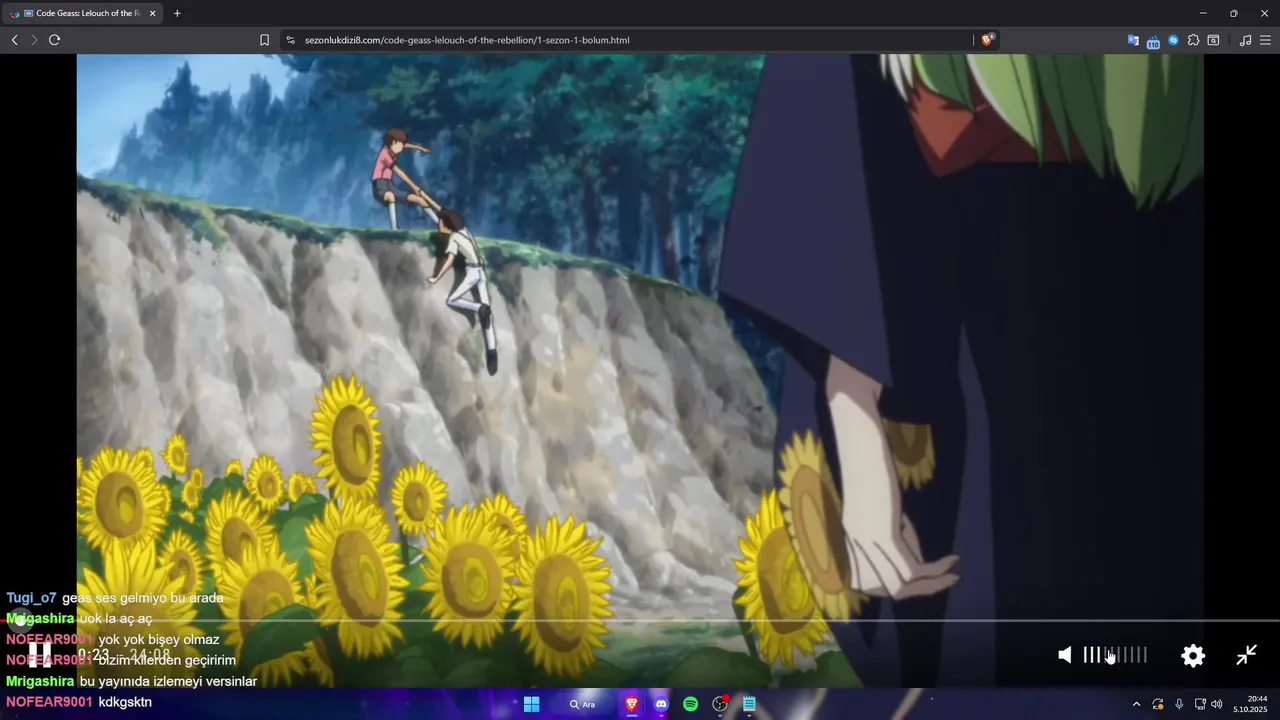Seek on the video progress bar
This screenshot has width=1280, height=720.
[x=640, y=621]
